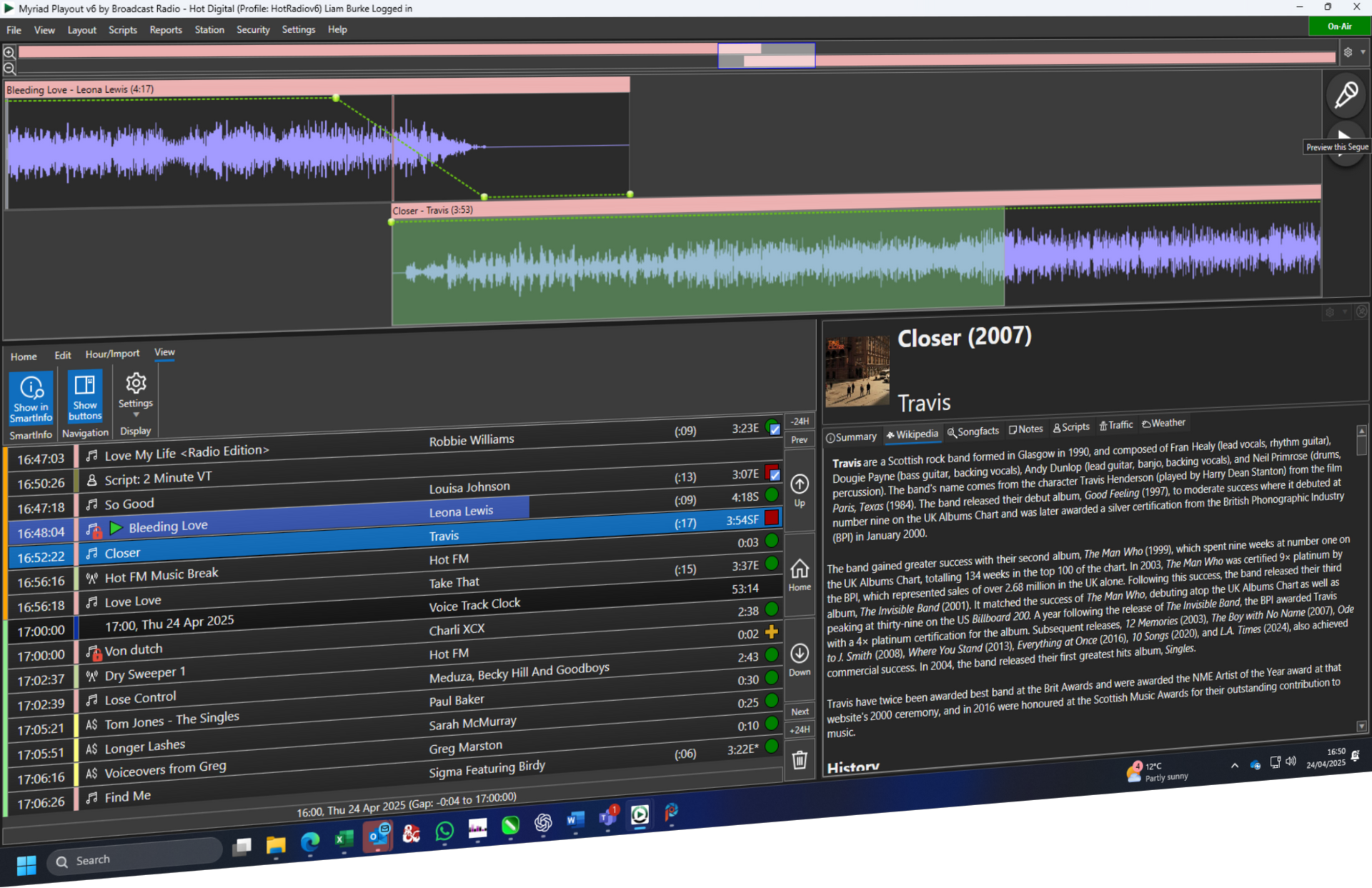
Task: Click the trash delete icon below Next
Action: [800, 761]
